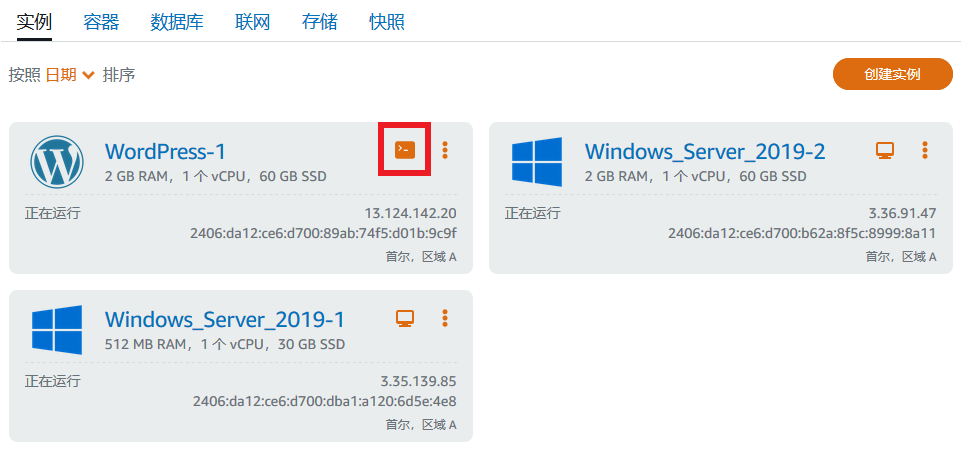Switch to the 实例 tab
The width and height of the screenshot is (970, 454).
click(34, 21)
